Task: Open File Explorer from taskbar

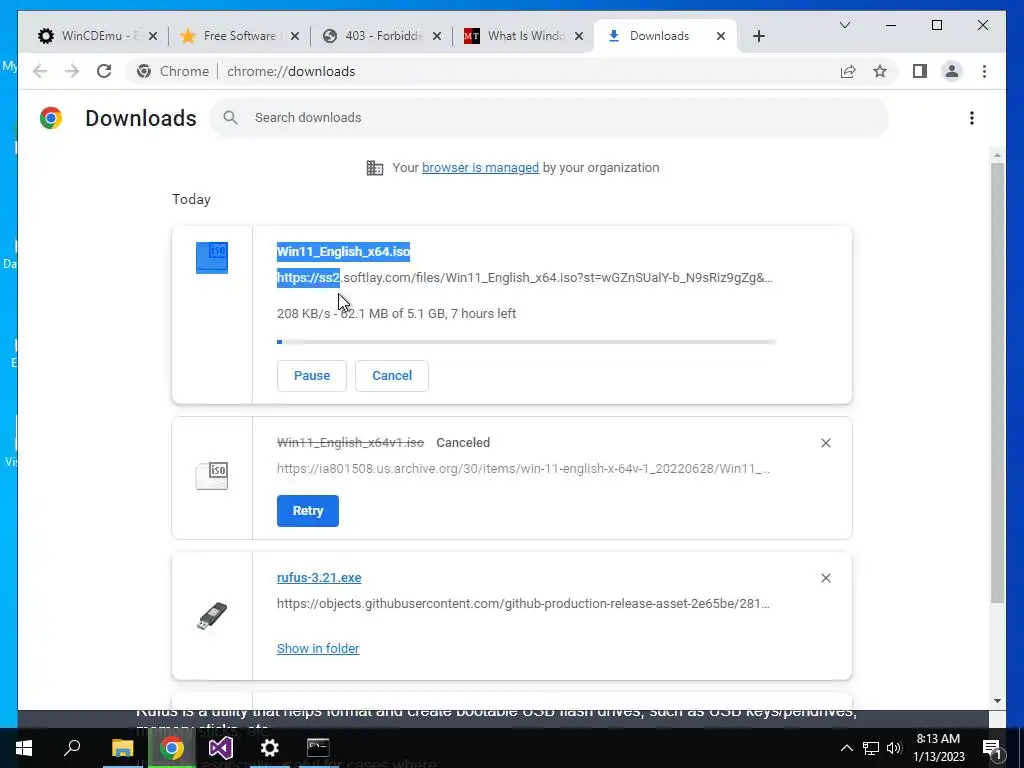Action: pos(122,748)
